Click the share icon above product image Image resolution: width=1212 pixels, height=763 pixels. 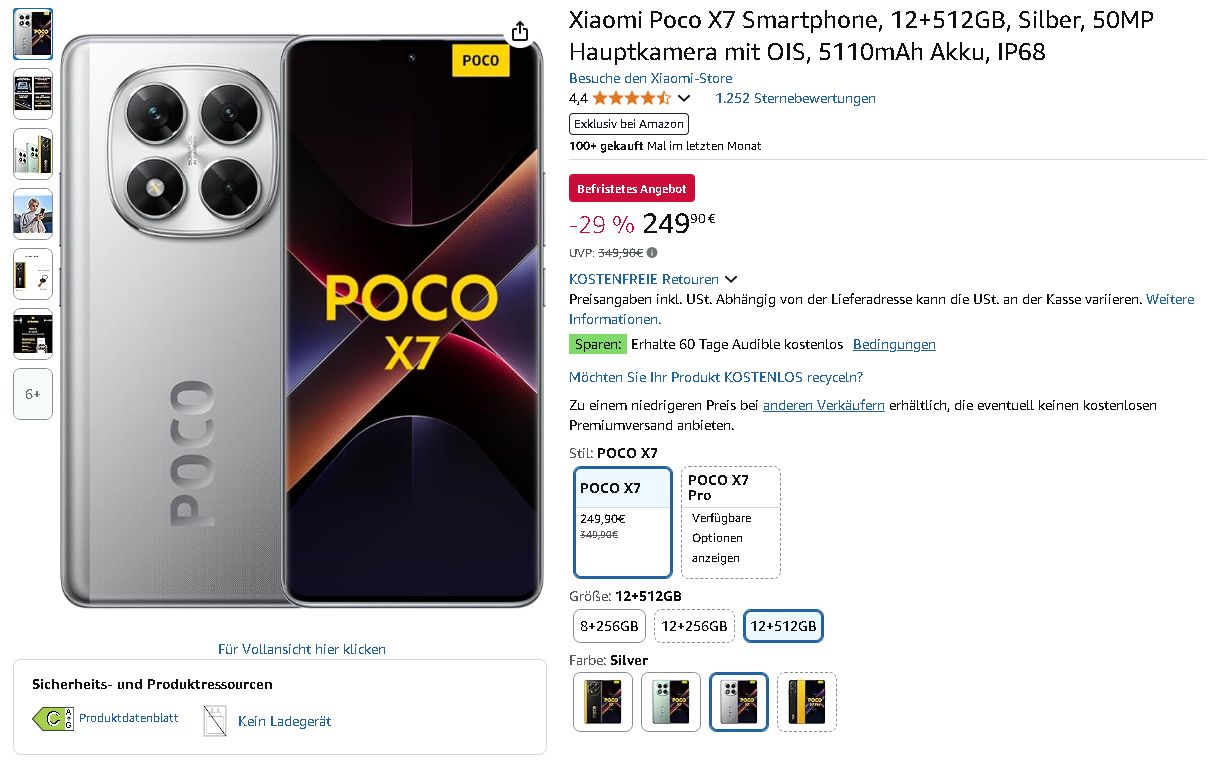pyautogui.click(x=519, y=32)
